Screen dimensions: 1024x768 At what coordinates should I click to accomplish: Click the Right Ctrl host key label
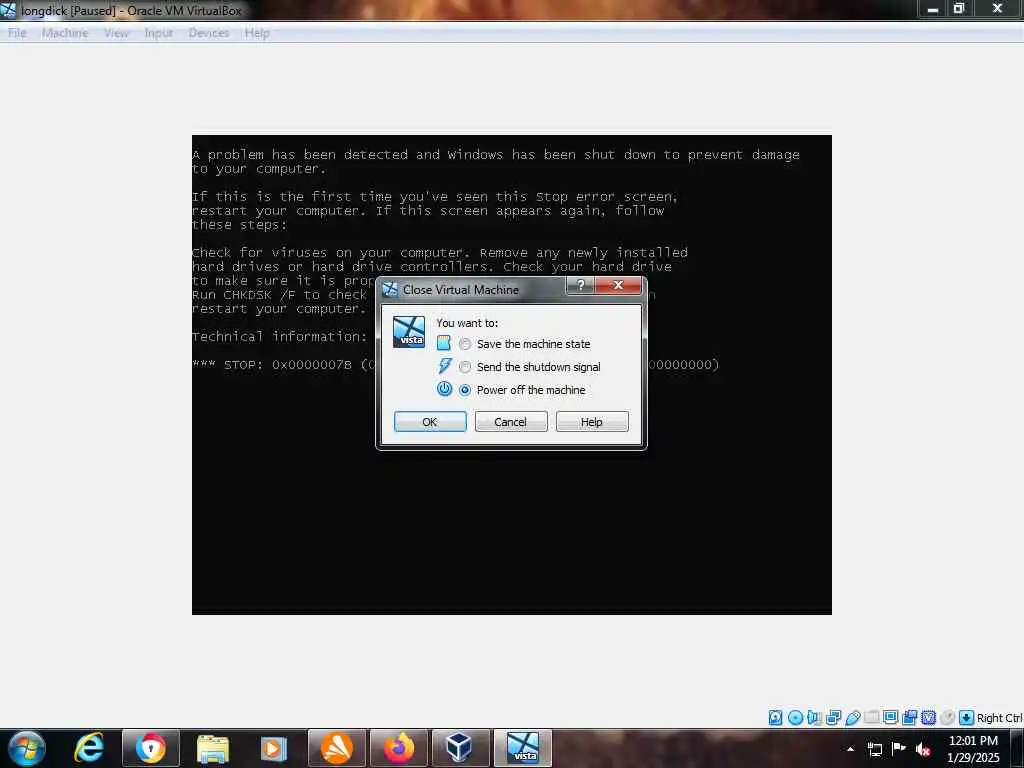(x=1000, y=718)
